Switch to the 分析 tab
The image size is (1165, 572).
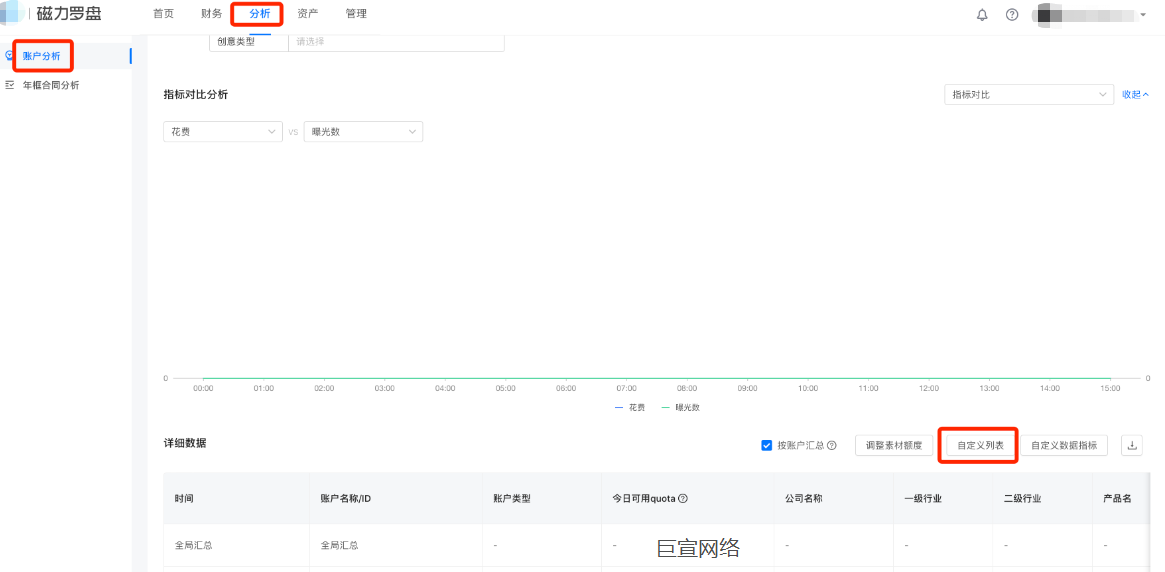[x=260, y=14]
